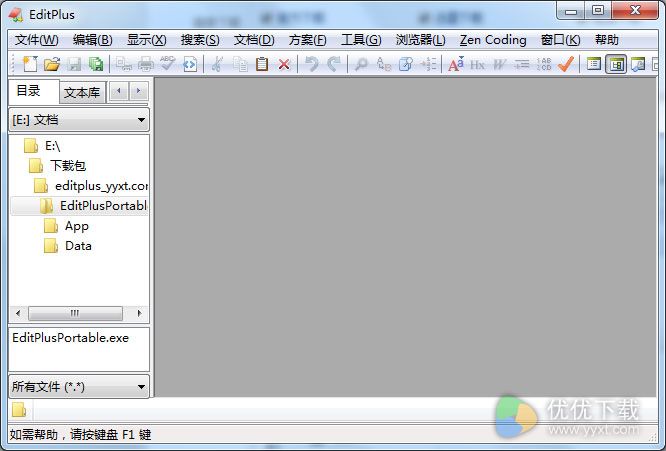Switch to the 目录 tab
The width and height of the screenshot is (666, 451).
tap(34, 91)
